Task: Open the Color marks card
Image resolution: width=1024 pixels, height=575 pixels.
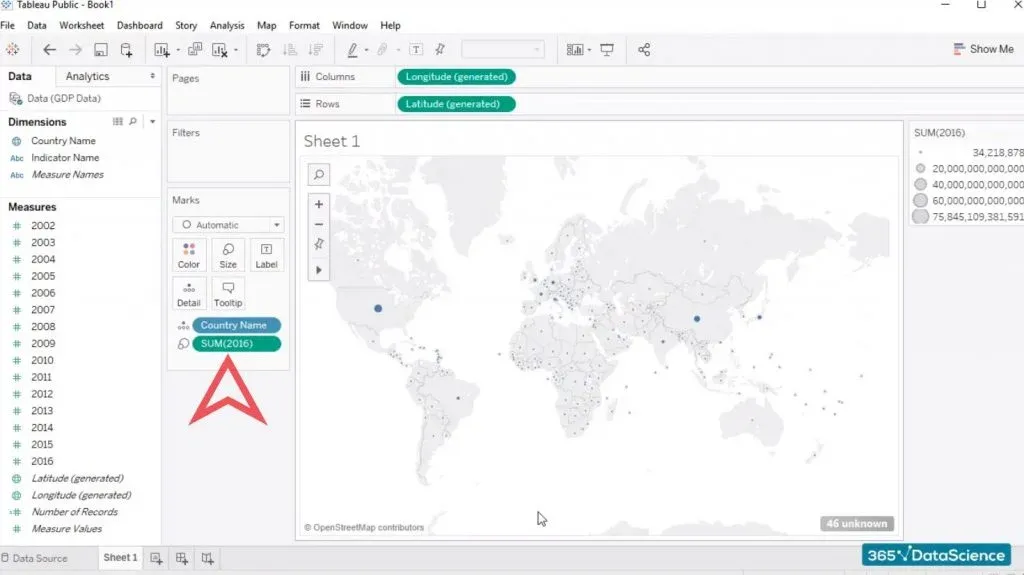Action: [189, 255]
